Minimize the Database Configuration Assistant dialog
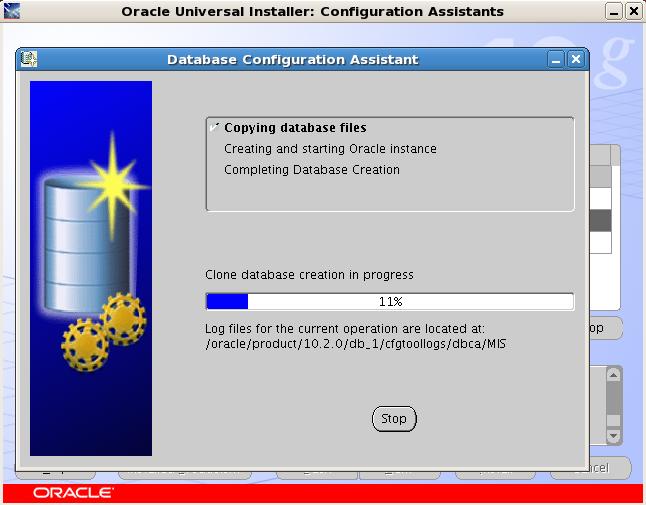This screenshot has width=646, height=505. point(556,60)
